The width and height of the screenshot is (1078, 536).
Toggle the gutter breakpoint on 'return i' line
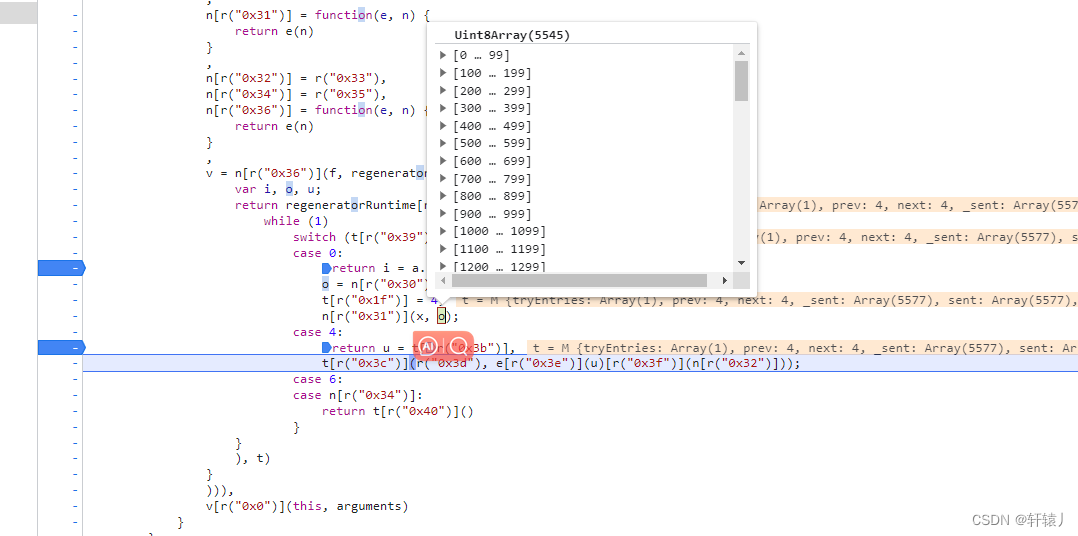tap(61, 268)
